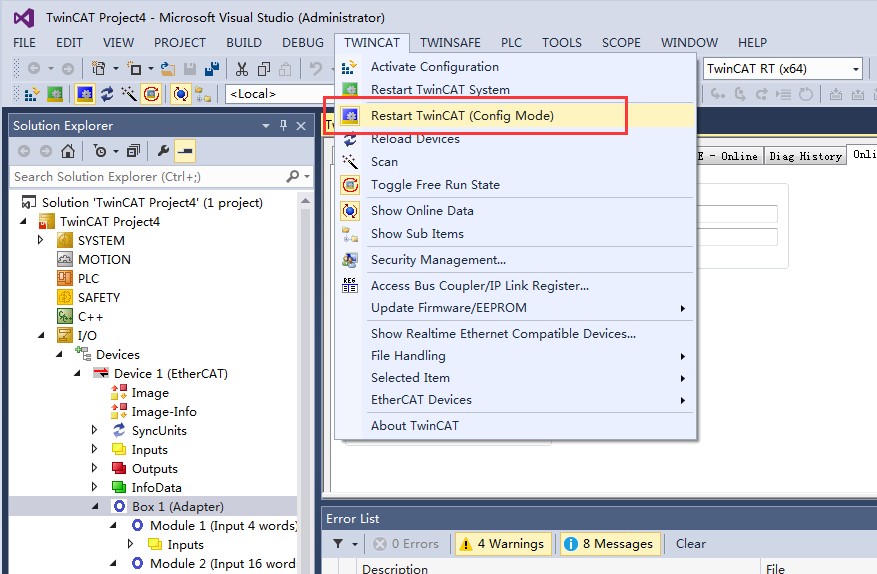
Task: Select Module 1 (Input 4 words) item
Action: coord(223,525)
